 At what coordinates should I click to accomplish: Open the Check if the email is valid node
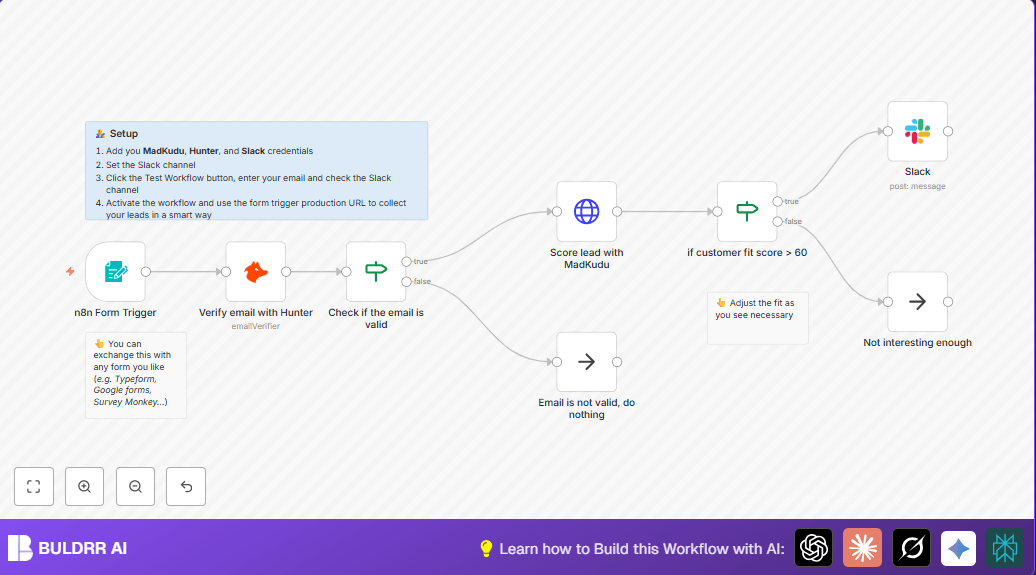click(x=376, y=272)
